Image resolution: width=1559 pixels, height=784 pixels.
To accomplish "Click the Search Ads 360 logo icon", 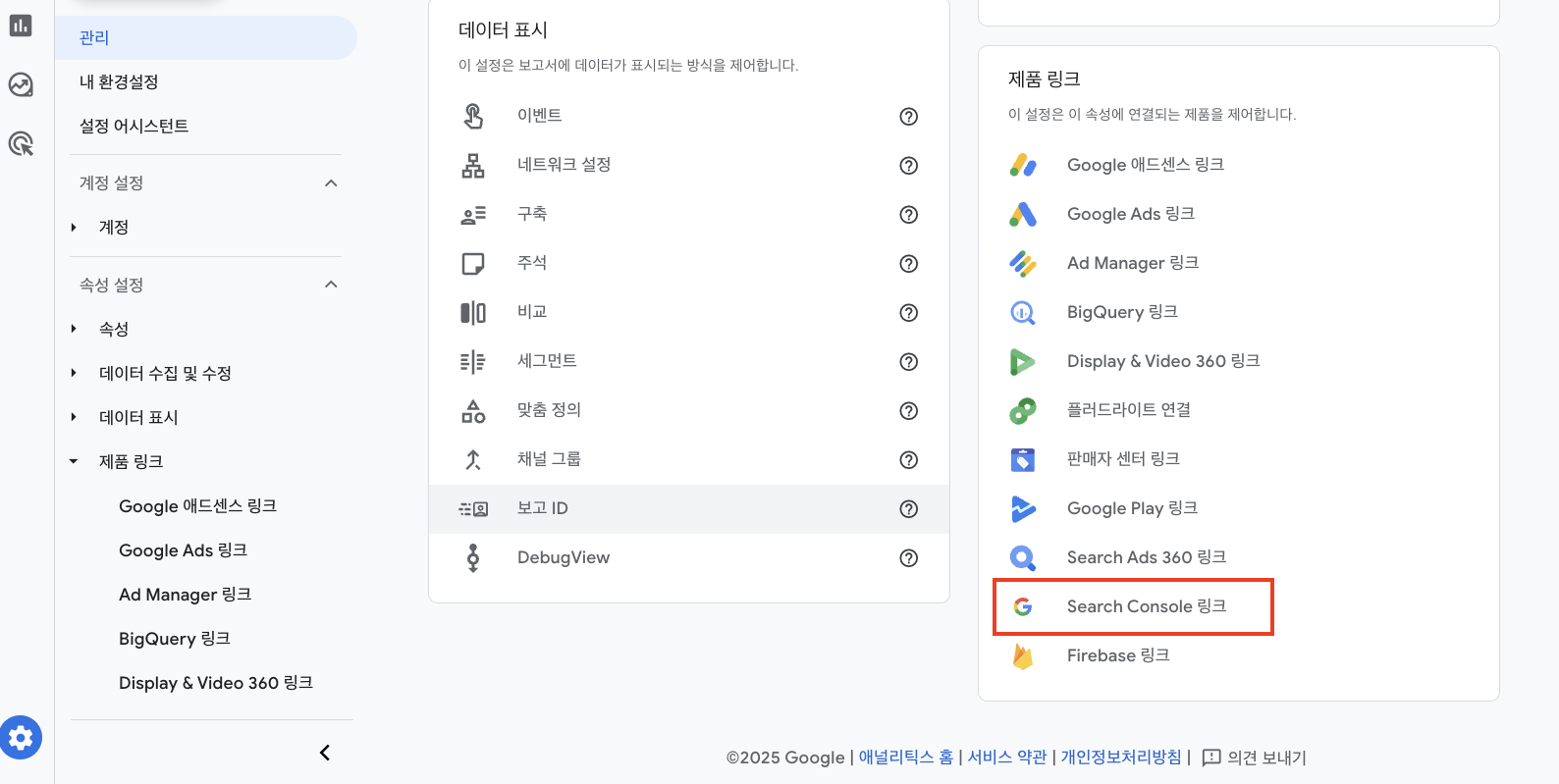I will pos(1023,557).
